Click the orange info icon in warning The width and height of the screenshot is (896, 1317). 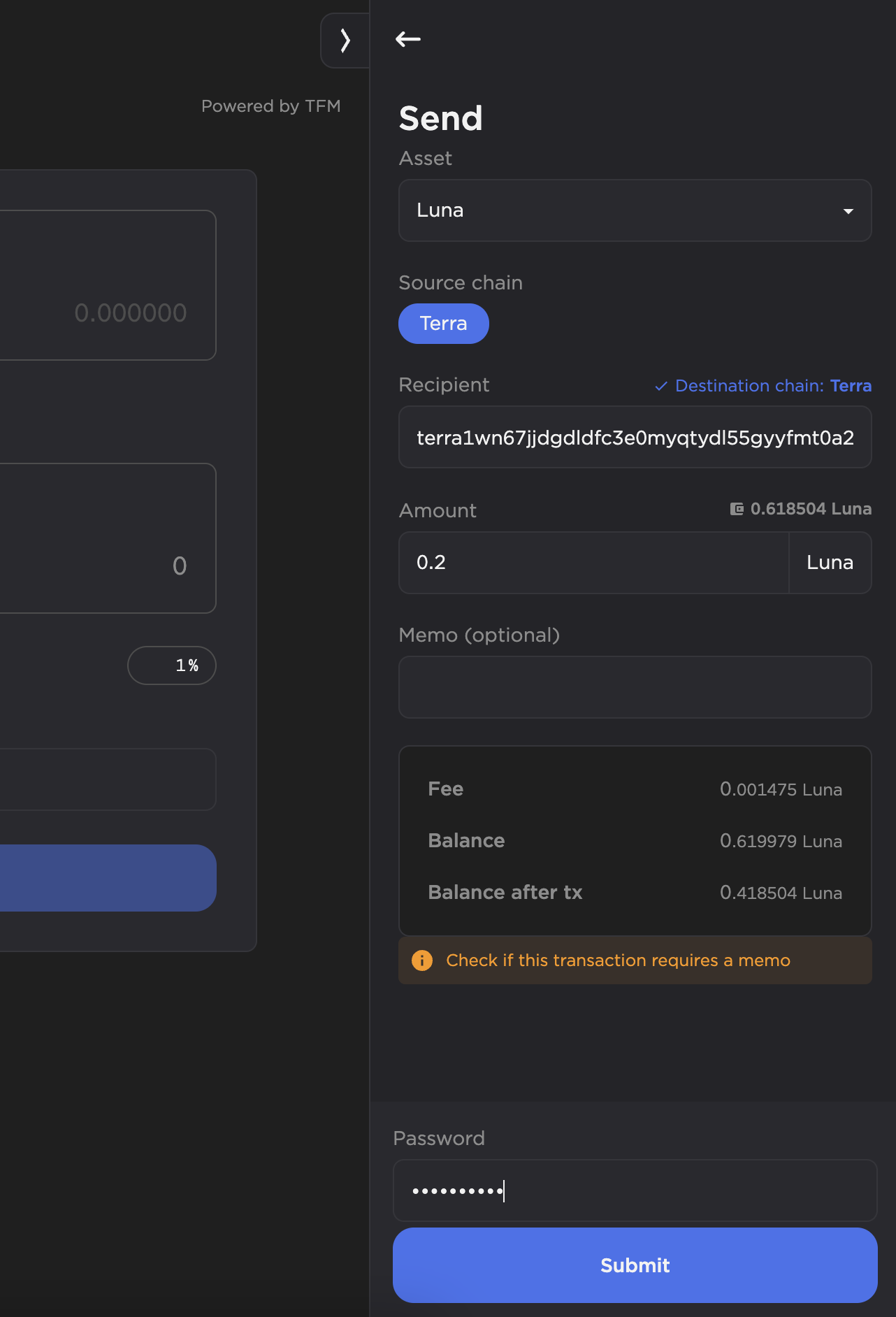pos(422,960)
